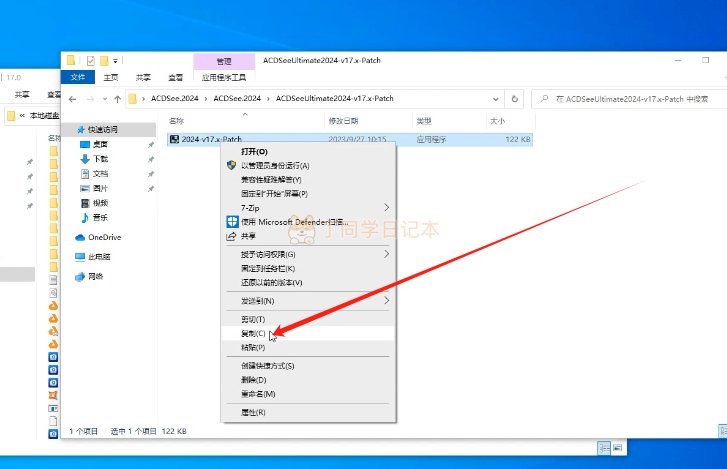
Task: Select 重命名(M) in the context menu
Action: click(308, 394)
